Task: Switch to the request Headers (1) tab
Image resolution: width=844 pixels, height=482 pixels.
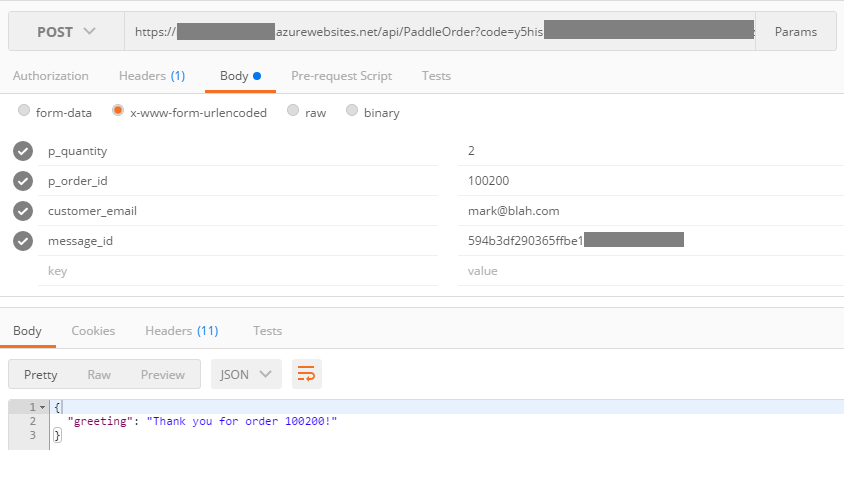Action: (x=151, y=76)
